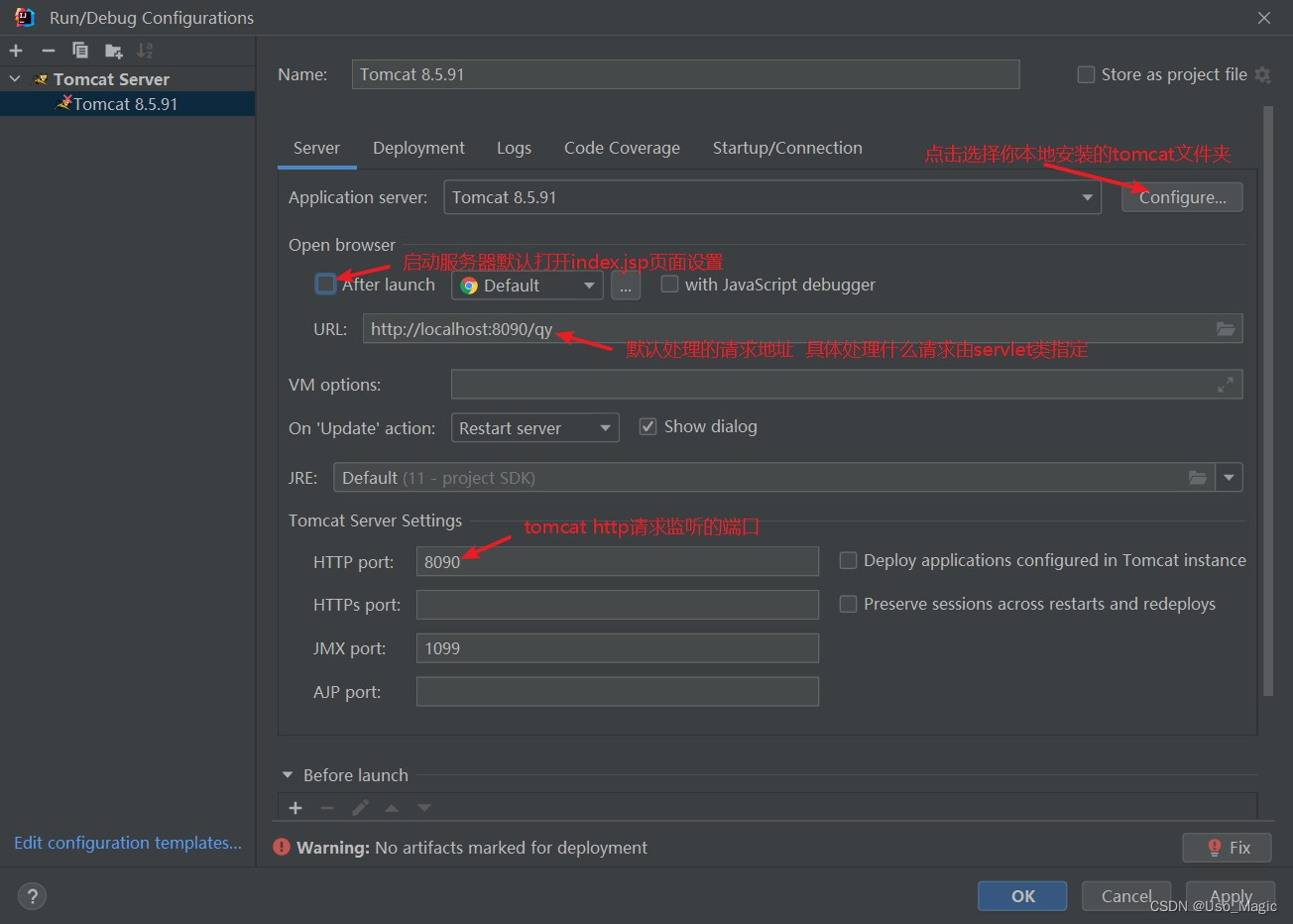Select Tomcat 8.5.91 configuration in tree

click(127, 104)
